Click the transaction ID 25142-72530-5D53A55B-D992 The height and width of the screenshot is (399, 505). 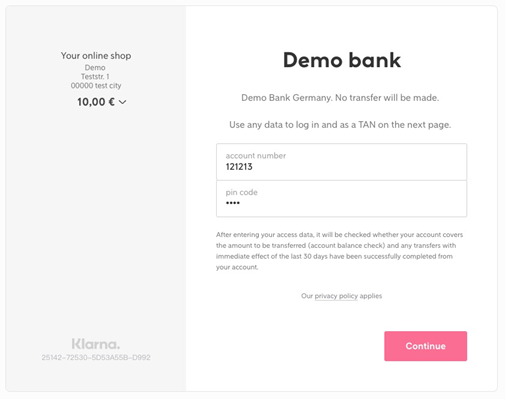click(96, 357)
